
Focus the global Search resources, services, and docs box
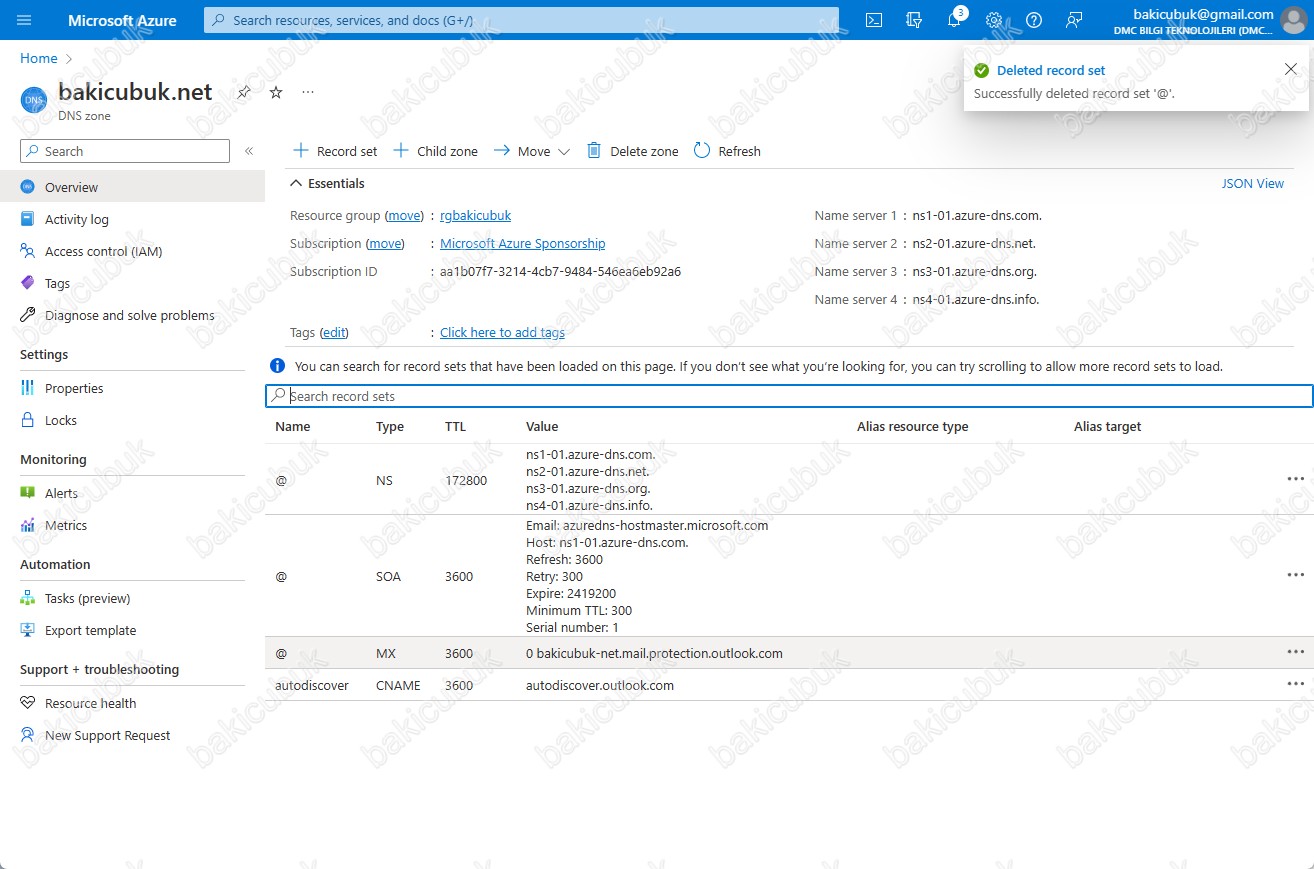pyautogui.click(x=521, y=20)
